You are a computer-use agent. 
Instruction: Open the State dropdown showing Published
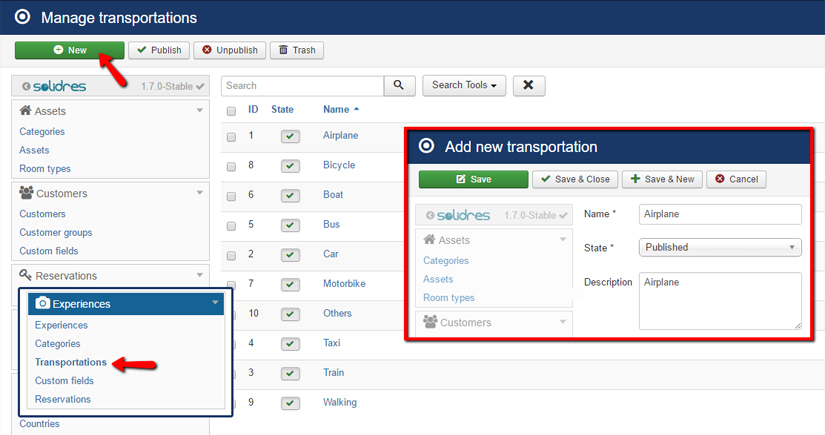720,248
